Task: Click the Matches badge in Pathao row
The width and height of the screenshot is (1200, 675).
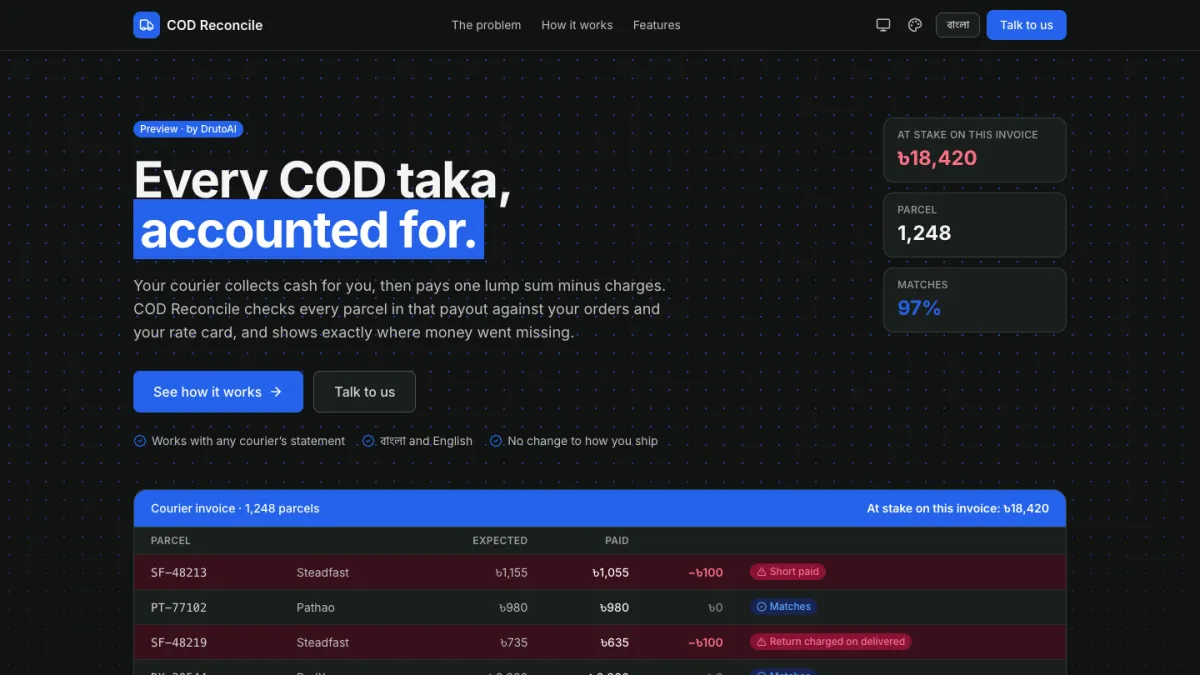Action: pyautogui.click(x=784, y=607)
